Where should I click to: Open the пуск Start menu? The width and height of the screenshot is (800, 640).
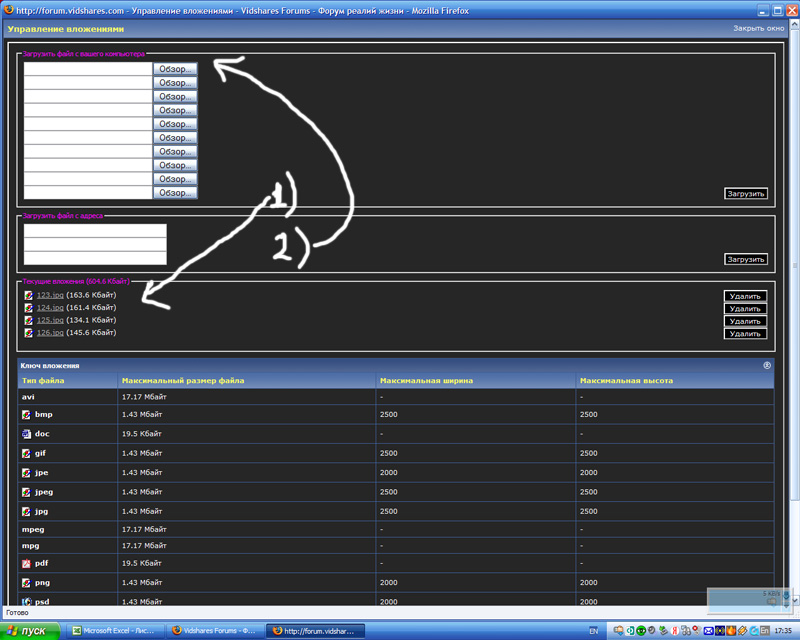coord(30,631)
